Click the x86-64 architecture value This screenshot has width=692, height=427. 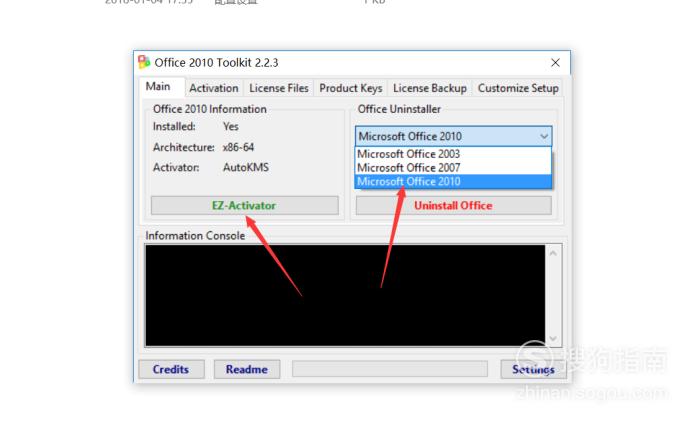[x=238, y=147]
